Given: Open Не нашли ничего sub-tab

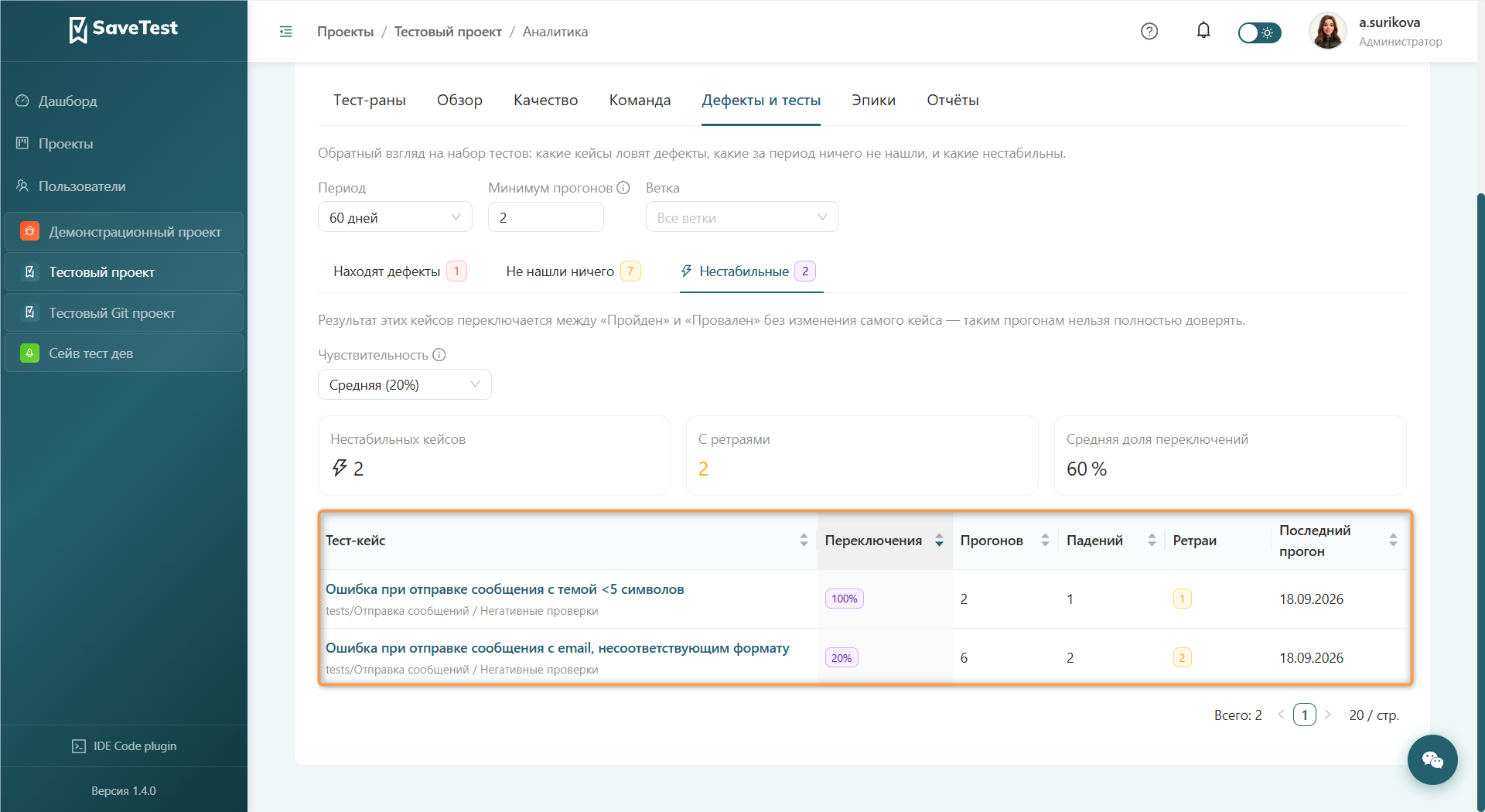Looking at the screenshot, I should coord(573,271).
